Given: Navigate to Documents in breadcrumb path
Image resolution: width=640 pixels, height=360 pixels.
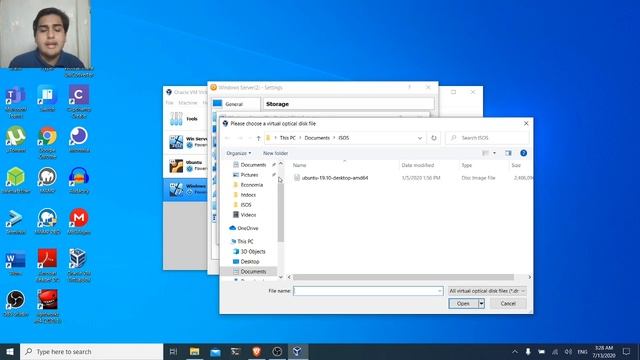Looking at the screenshot, I should (x=317, y=138).
